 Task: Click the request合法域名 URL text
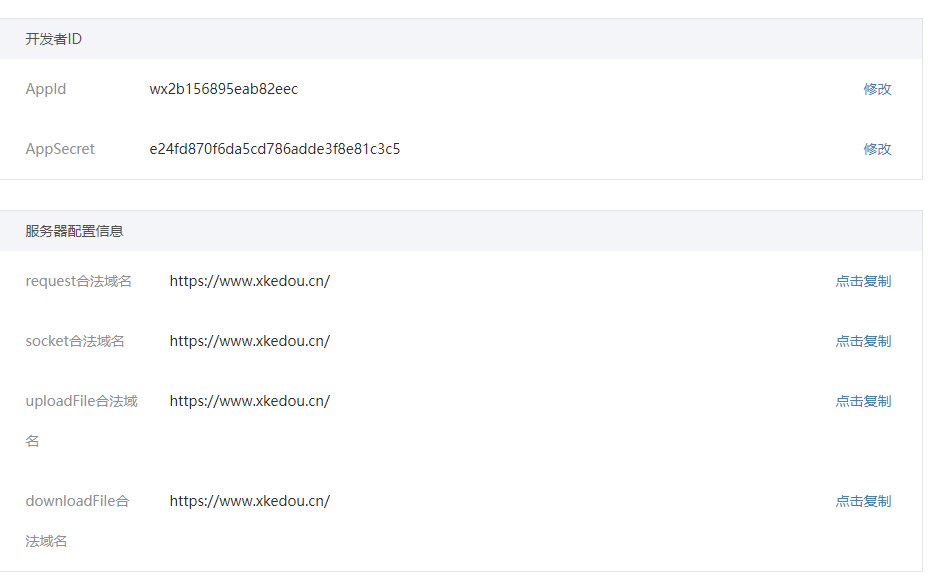click(x=250, y=281)
